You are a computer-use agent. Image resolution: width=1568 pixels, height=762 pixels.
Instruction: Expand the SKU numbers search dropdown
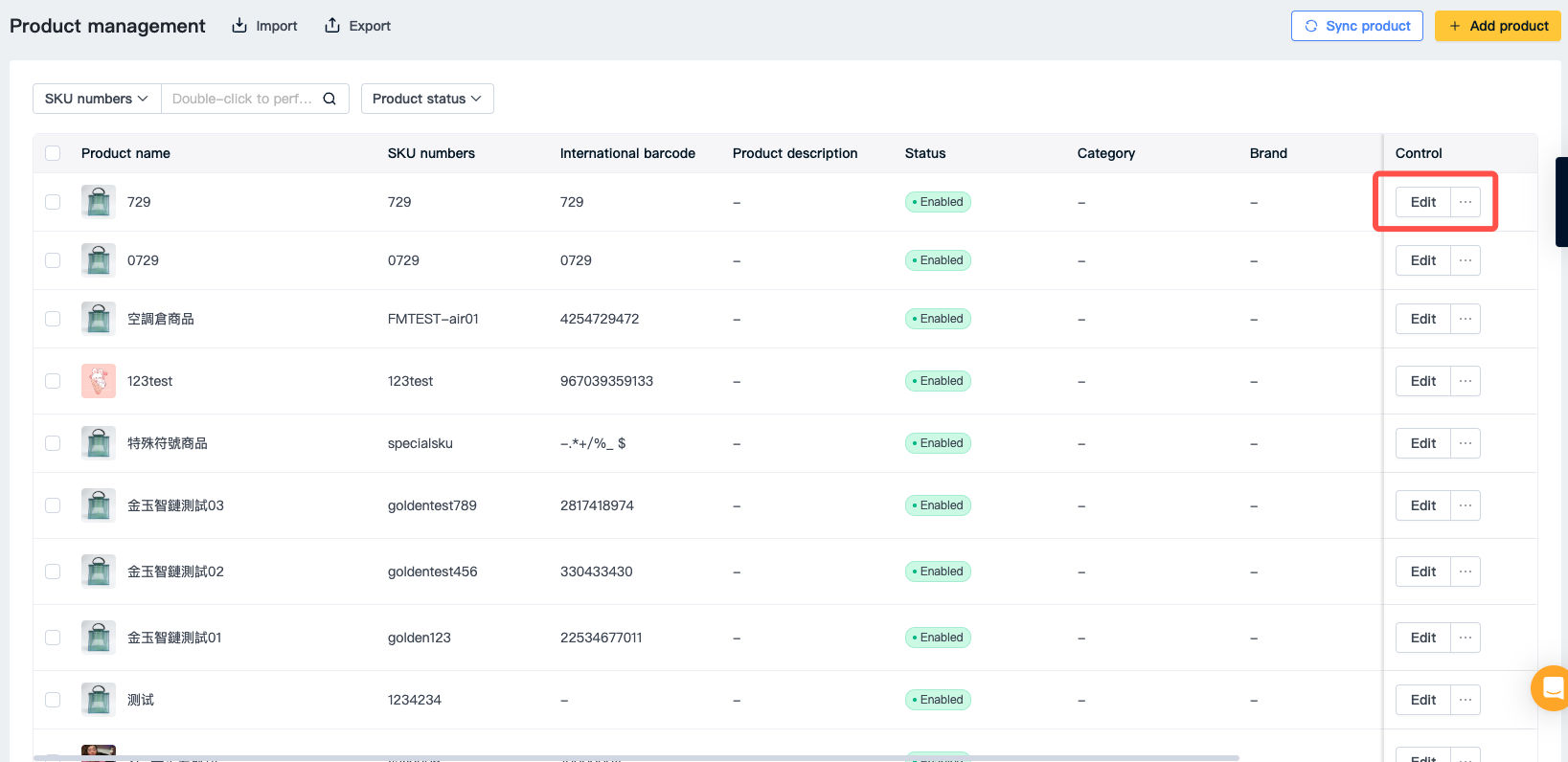click(97, 99)
